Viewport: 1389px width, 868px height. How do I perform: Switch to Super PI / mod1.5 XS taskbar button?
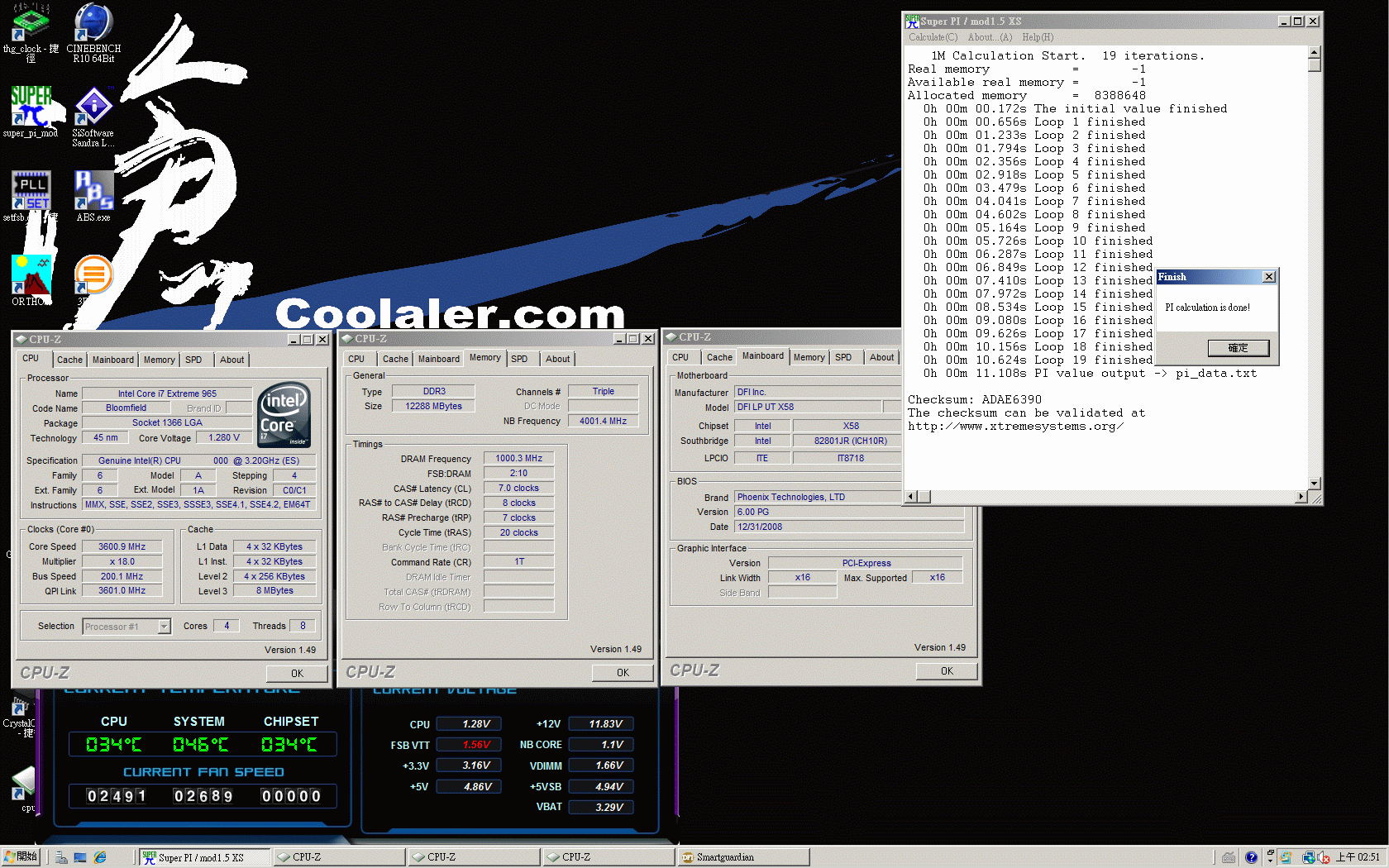point(203,857)
